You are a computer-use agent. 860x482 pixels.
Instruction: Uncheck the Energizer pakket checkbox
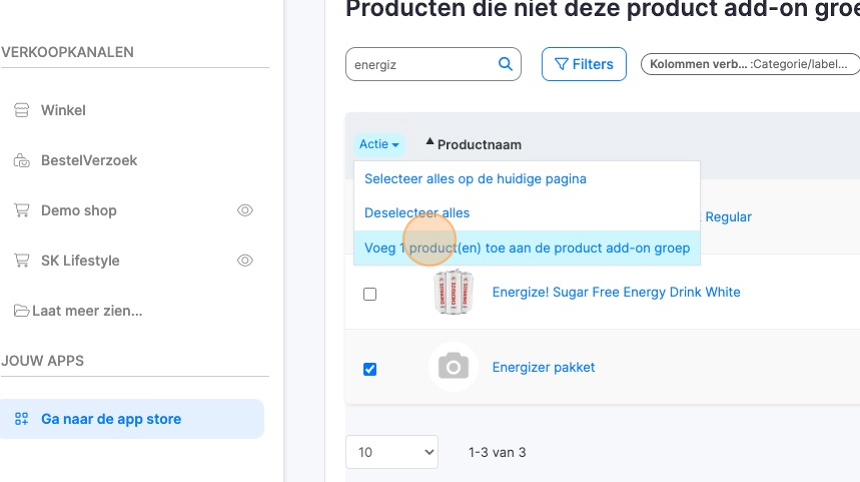pos(370,369)
